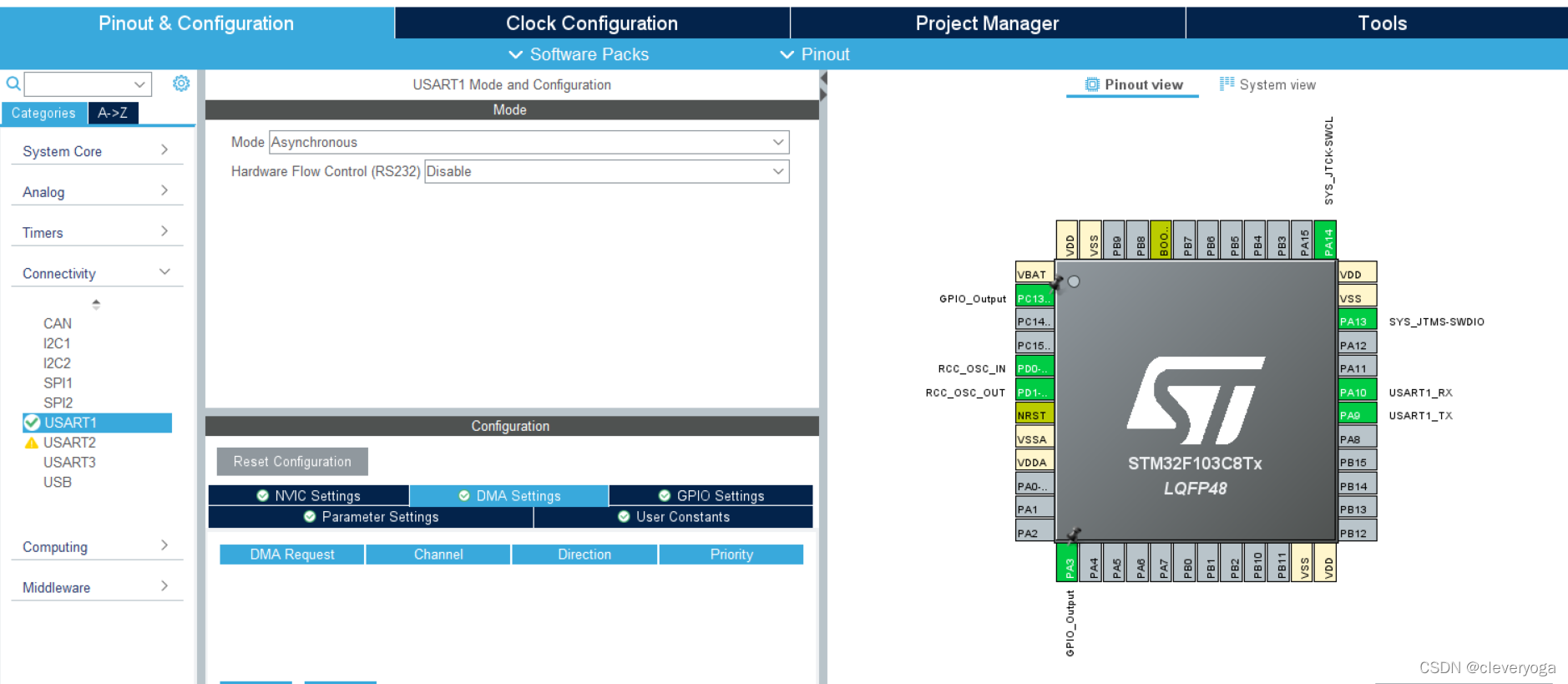This screenshot has height=684, width=1568.
Task: Select SPI2 in the Connectivity list
Action: point(58,403)
